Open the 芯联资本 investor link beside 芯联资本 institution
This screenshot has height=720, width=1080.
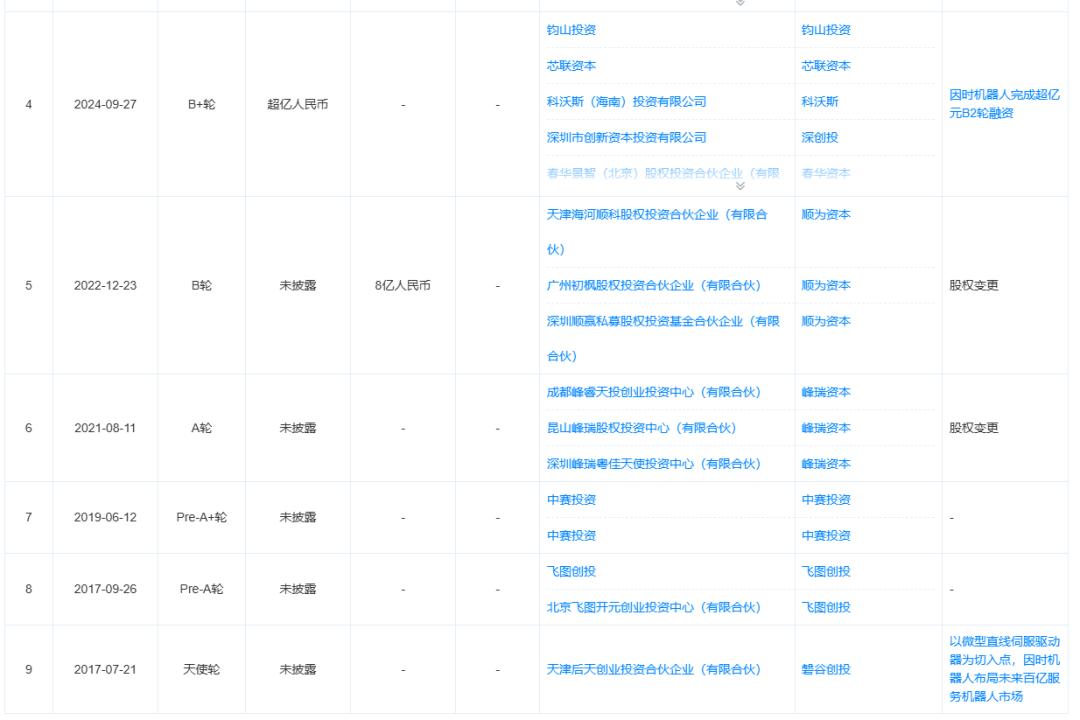pyautogui.click(x=571, y=65)
